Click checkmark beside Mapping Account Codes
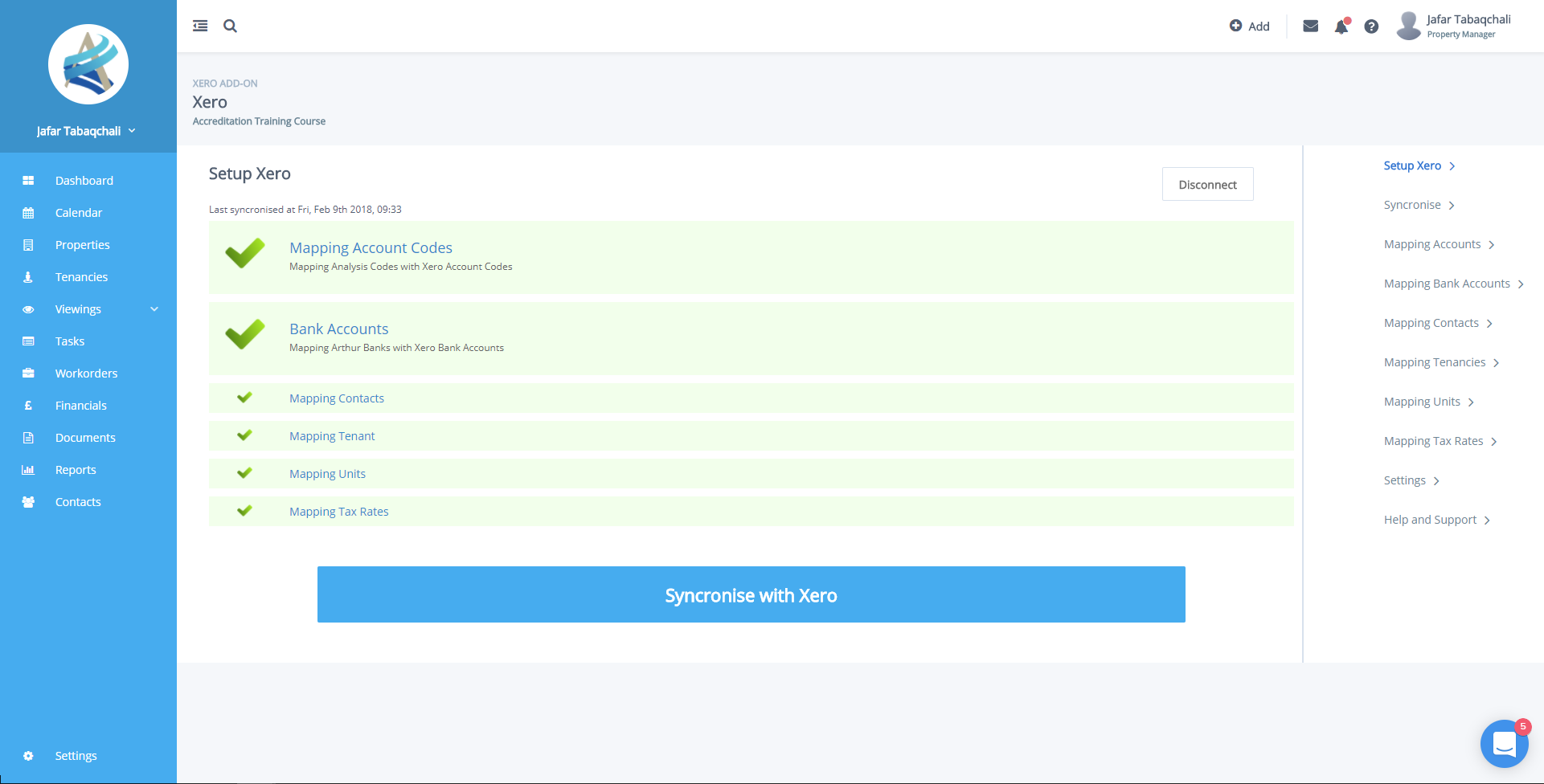1544x784 pixels. (x=245, y=253)
